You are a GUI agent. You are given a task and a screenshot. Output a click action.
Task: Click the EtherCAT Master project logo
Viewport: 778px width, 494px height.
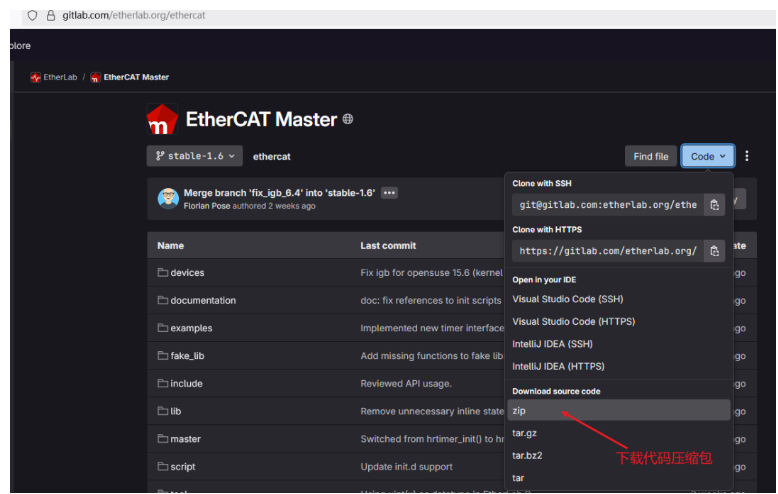click(x=162, y=119)
